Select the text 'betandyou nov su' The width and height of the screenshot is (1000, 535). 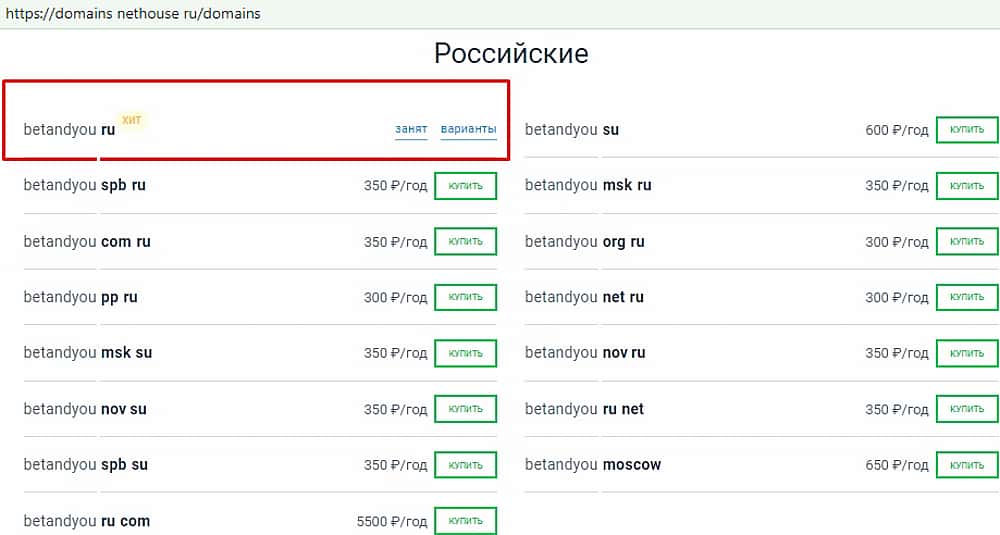tap(85, 409)
